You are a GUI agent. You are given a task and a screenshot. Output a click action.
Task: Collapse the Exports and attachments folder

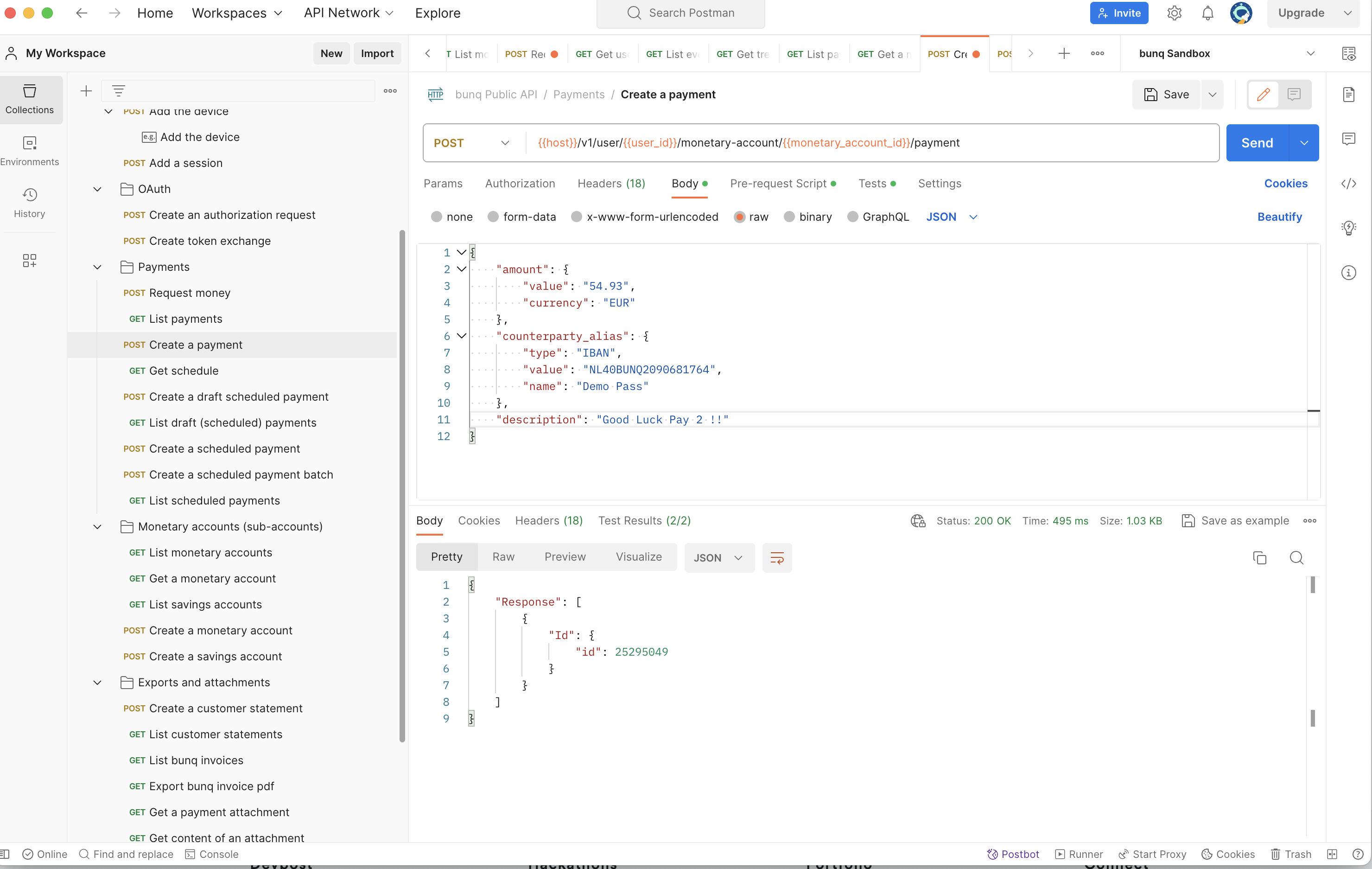(97, 683)
